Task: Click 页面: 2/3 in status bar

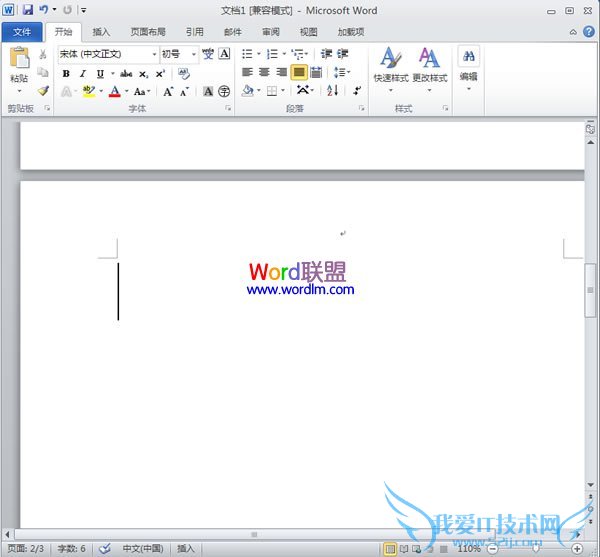Action: (26, 549)
